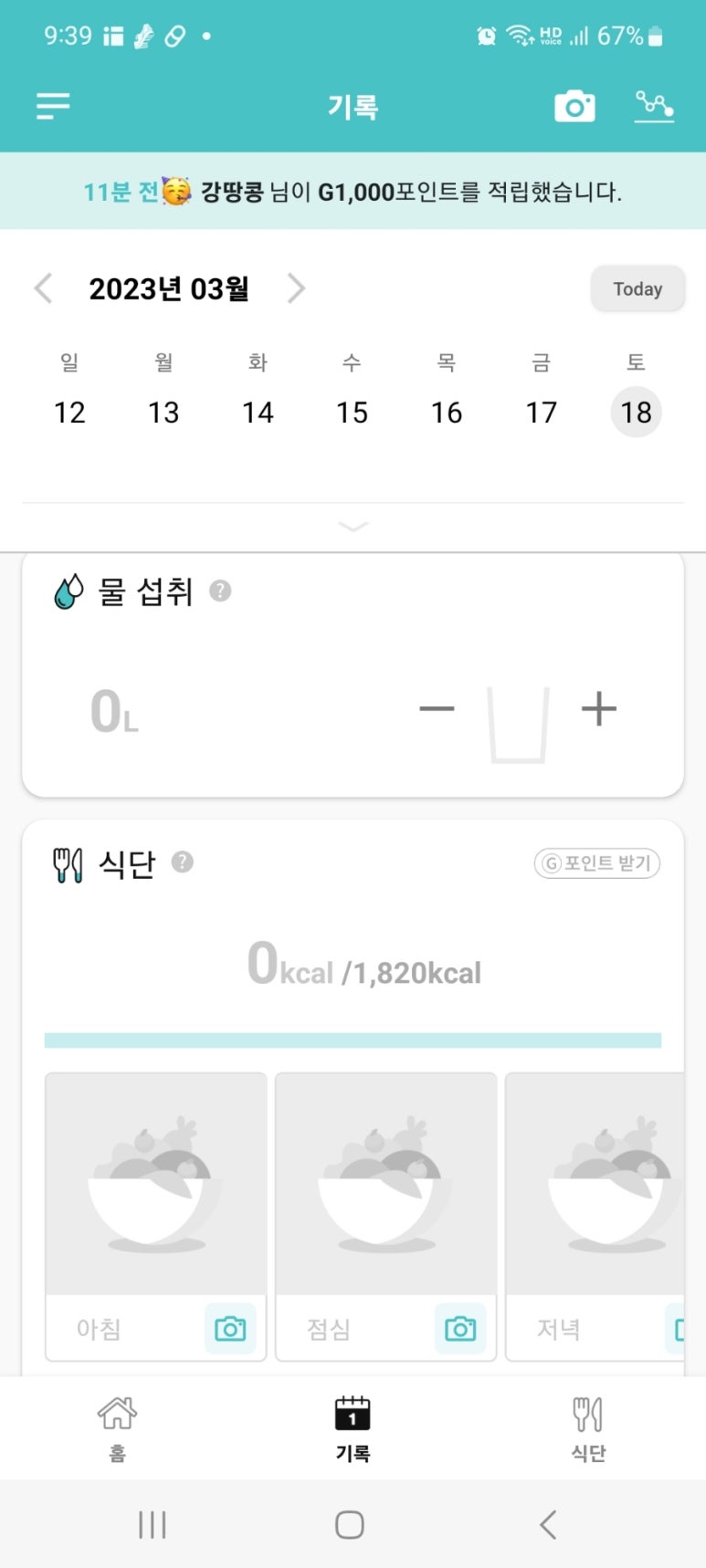Screen dimensions: 706x1568
Task: Tap the camera icon in header
Action: (x=574, y=107)
